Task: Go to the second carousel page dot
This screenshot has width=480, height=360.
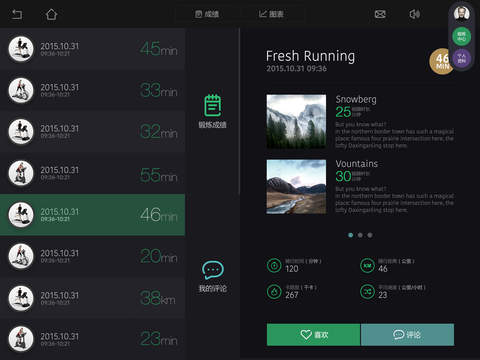Action: [360, 235]
